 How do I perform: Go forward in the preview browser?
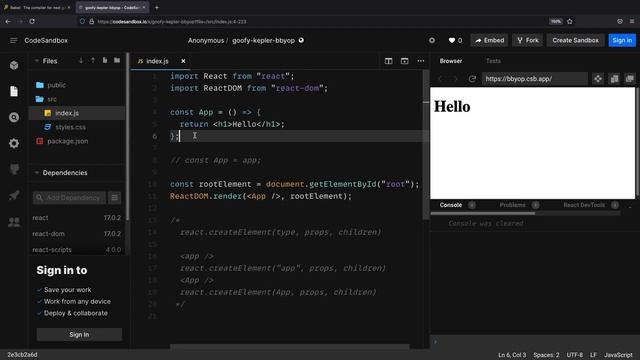(x=455, y=79)
